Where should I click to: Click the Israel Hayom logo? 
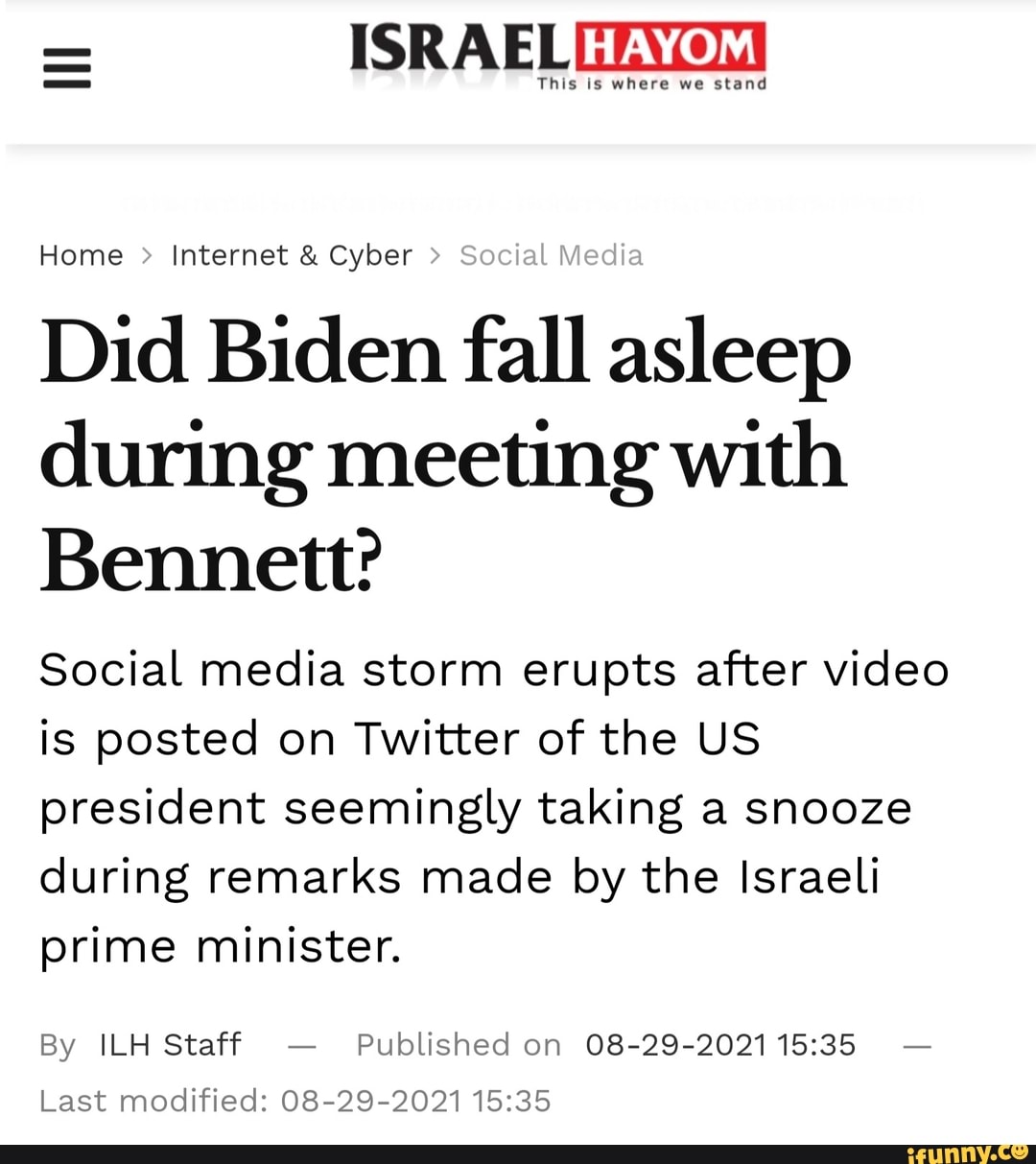(556, 53)
